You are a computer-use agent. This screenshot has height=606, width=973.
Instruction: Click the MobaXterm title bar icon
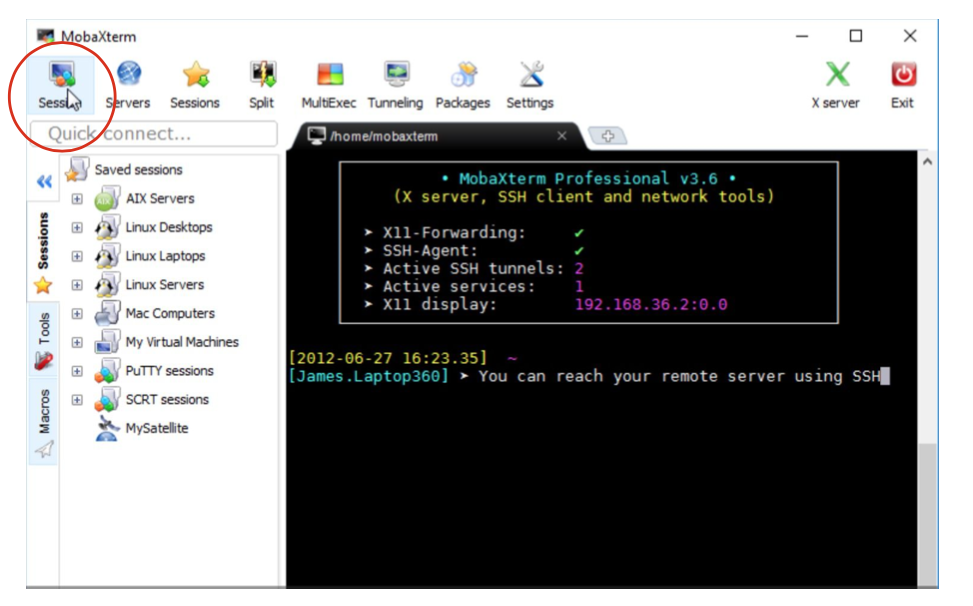[x=45, y=36]
